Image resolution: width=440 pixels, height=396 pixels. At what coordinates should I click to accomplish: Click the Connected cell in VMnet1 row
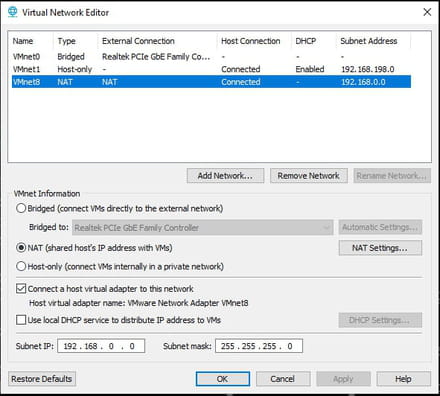coord(241,69)
